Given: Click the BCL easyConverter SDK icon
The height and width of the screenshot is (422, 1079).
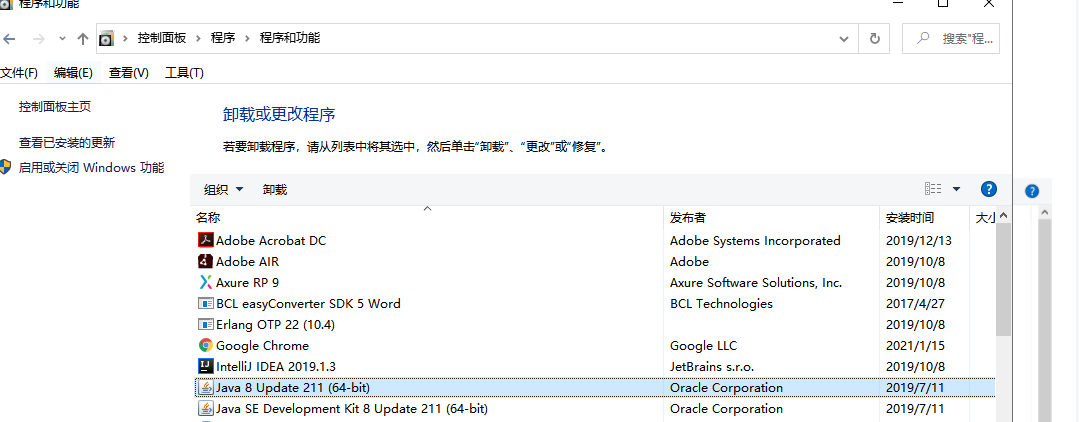Looking at the screenshot, I should tap(206, 304).
